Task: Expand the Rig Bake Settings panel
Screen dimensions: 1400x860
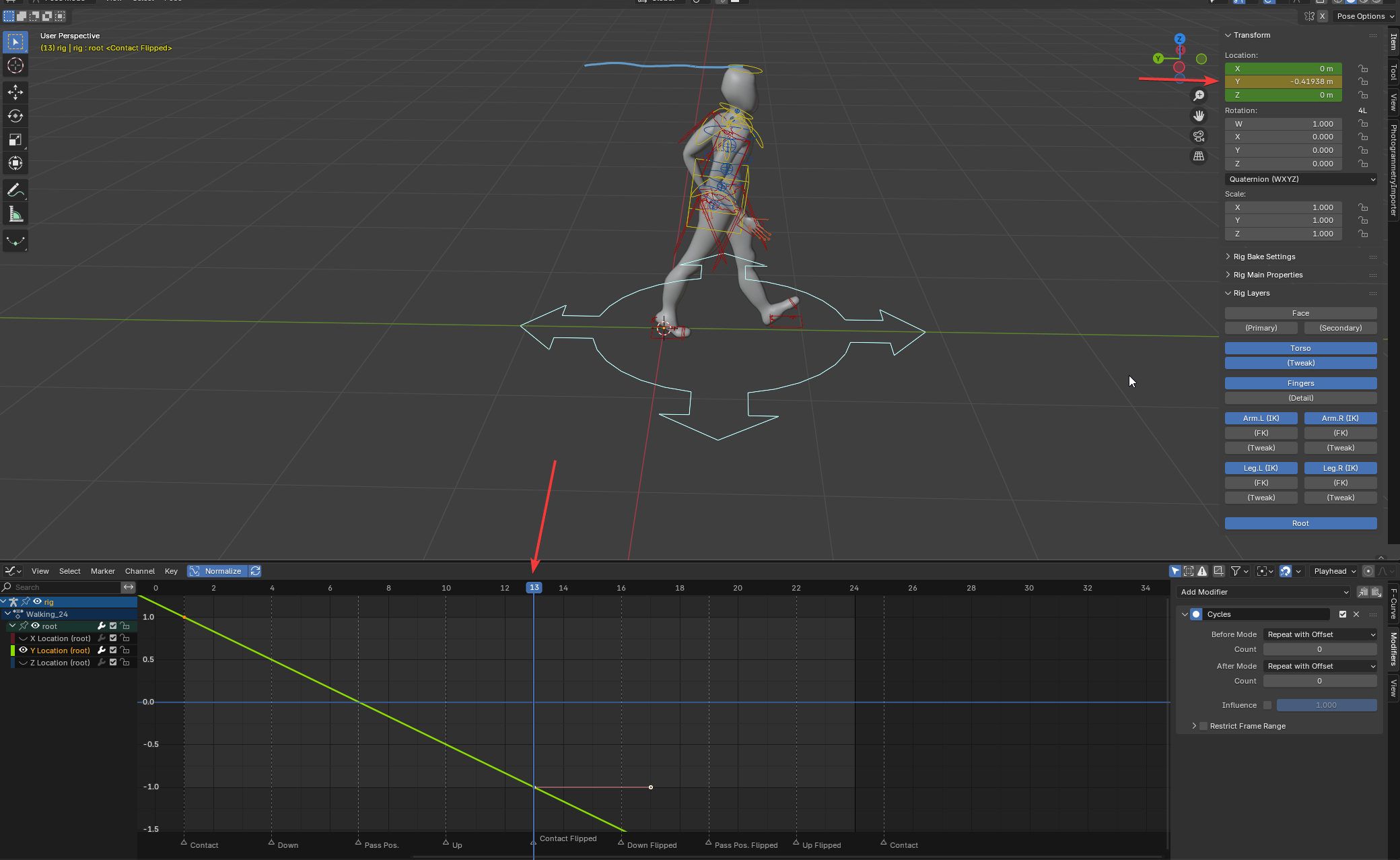Action: click(x=1264, y=257)
